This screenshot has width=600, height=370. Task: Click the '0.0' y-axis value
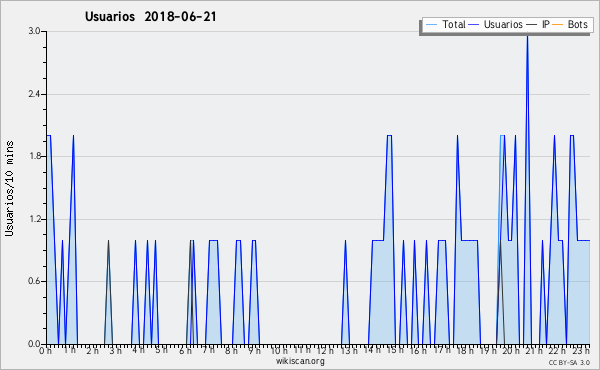click(x=34, y=344)
